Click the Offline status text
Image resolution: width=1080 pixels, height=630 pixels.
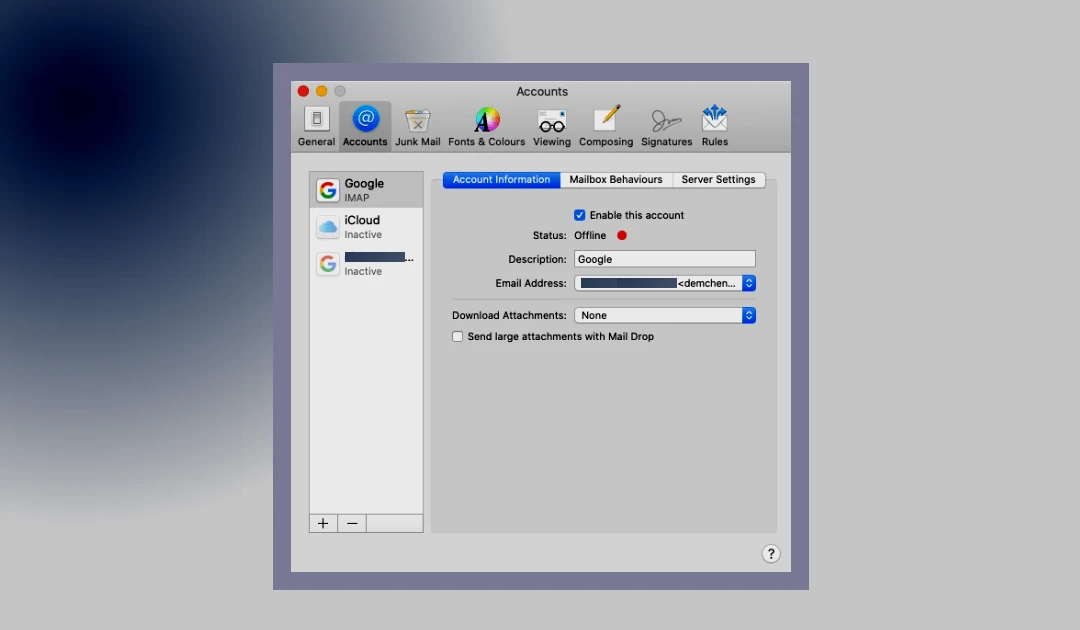pyautogui.click(x=590, y=235)
